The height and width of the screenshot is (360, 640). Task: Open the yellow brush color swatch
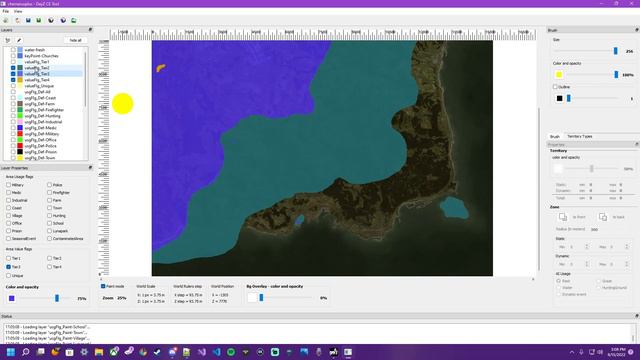point(559,75)
